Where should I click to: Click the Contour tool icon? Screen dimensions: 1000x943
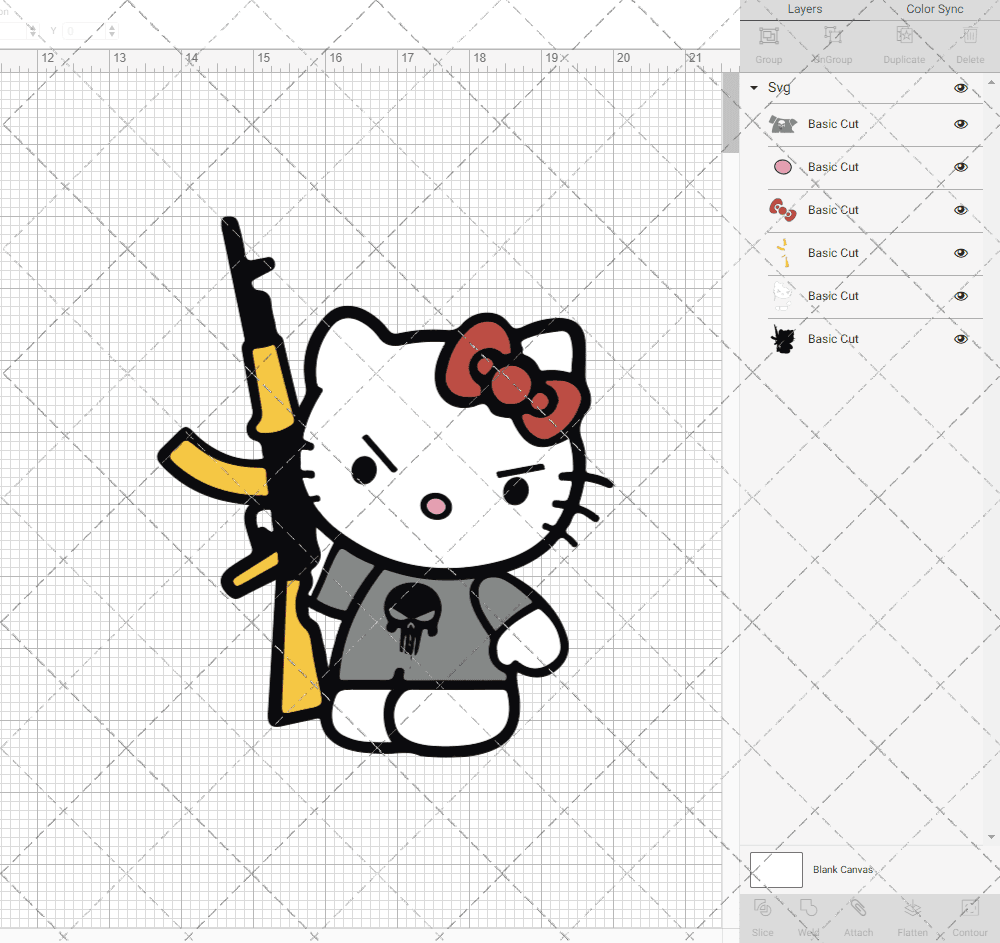pyautogui.click(x=969, y=908)
